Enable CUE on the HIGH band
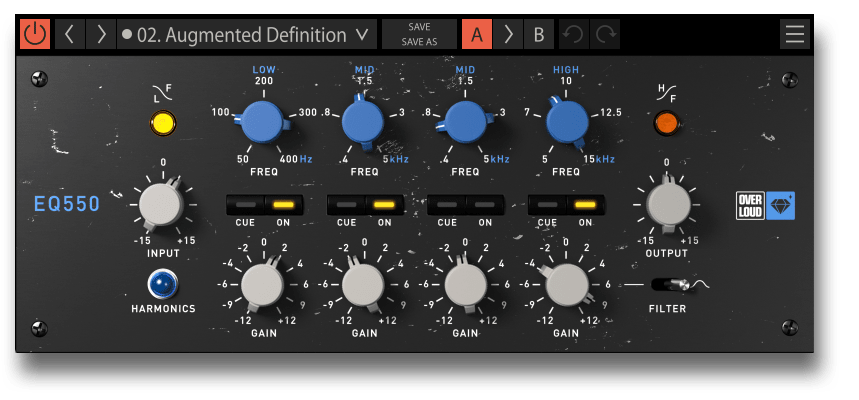Viewport: 859px width, 400px height. (547, 205)
